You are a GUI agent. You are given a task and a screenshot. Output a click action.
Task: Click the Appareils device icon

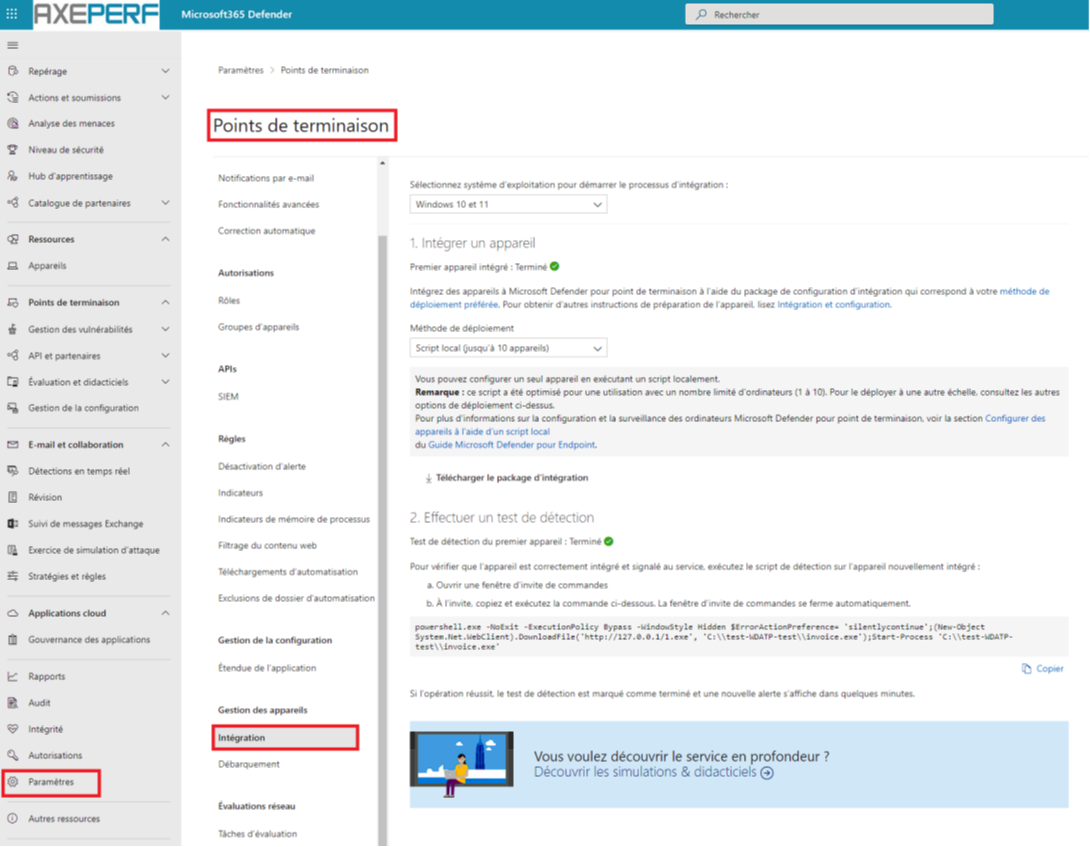tap(13, 266)
